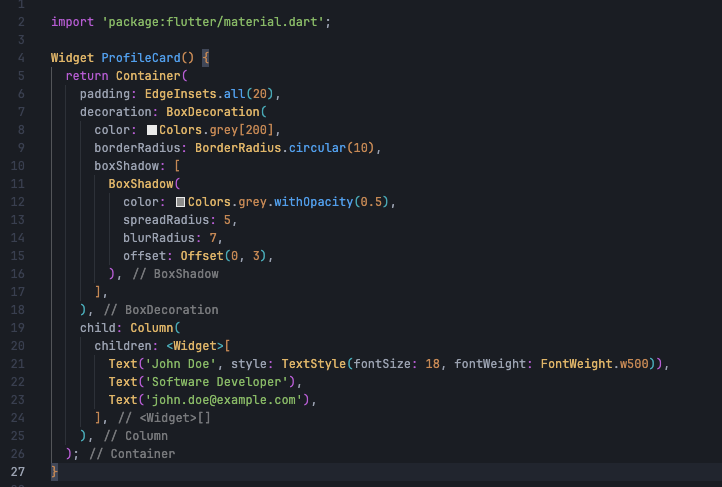
Task: Click line number 10 in the gutter
Action: point(19,166)
